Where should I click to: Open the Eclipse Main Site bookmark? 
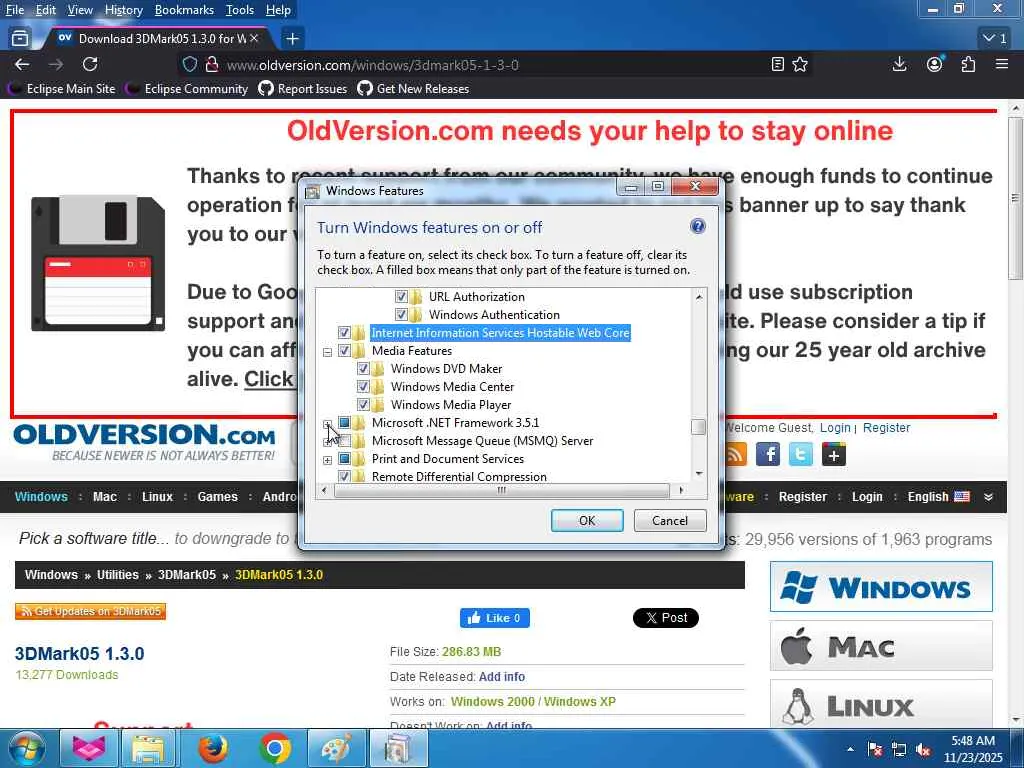(x=63, y=89)
